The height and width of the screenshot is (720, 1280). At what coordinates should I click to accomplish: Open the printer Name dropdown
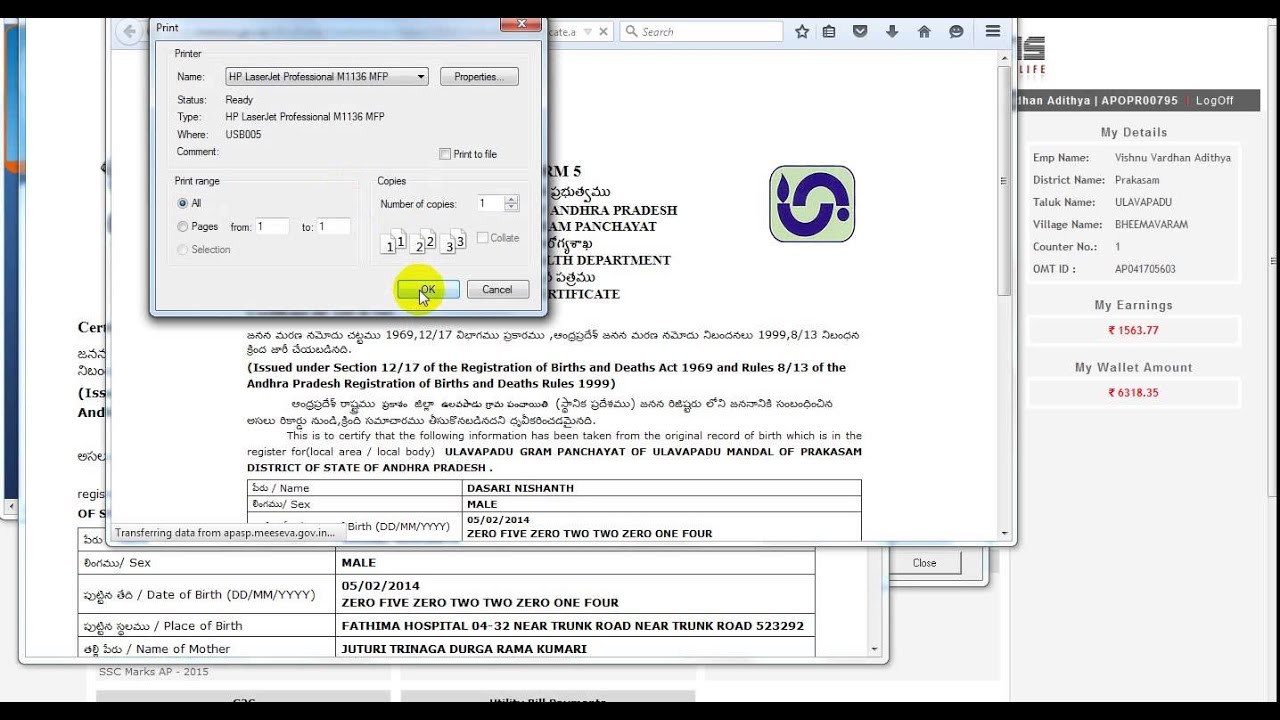pos(327,77)
